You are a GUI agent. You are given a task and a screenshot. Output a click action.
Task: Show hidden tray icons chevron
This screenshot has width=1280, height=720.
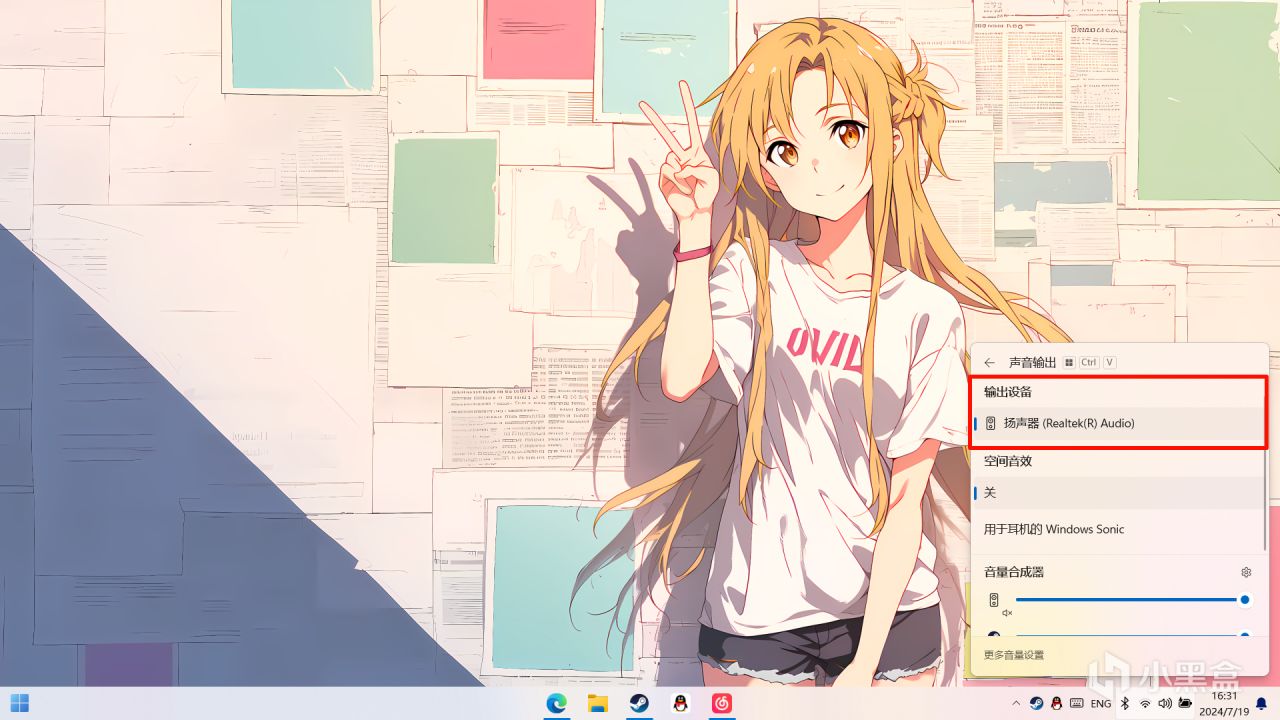[1017, 703]
